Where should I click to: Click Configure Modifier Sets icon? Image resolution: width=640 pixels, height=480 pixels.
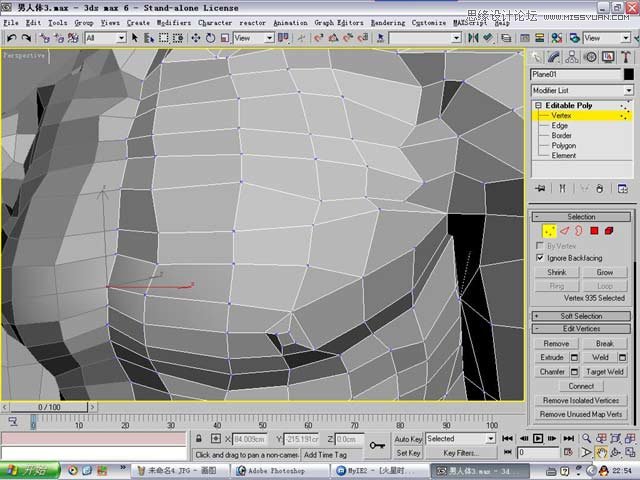[x=622, y=188]
